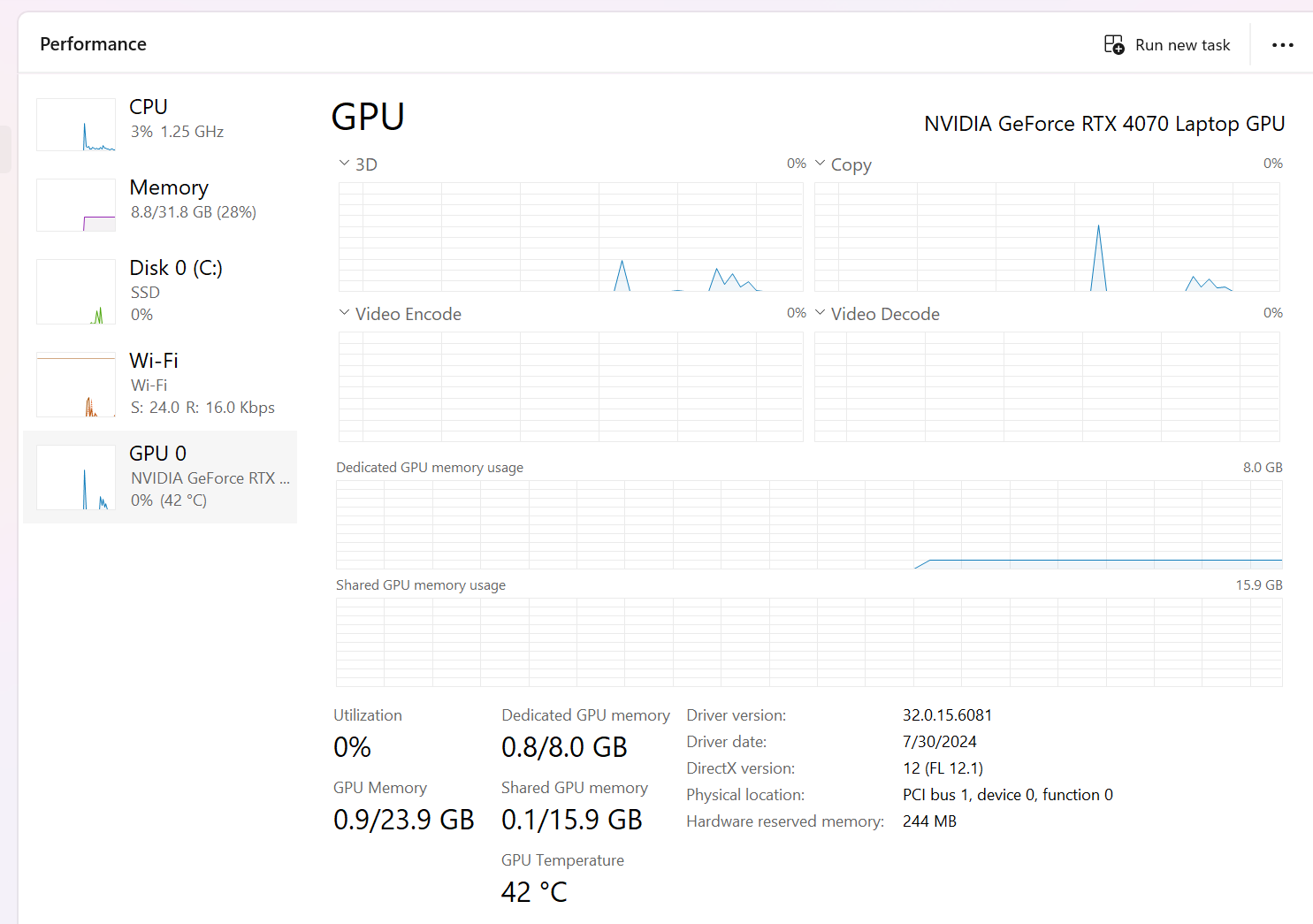The width and height of the screenshot is (1313, 924).
Task: Click the "Shared GPU memory usage" graph title
Action: (x=421, y=585)
